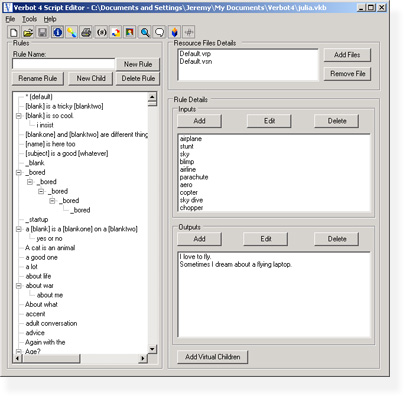Click the (*) synonyms toolbar icon

click(101, 32)
